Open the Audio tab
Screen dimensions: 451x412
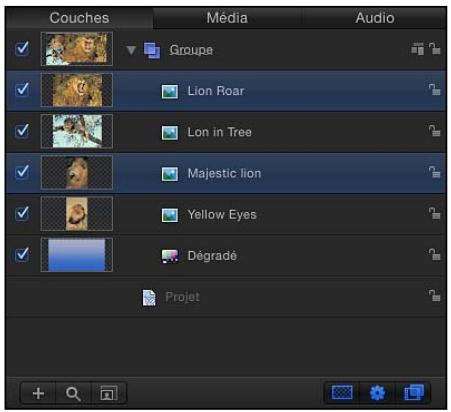point(375,18)
